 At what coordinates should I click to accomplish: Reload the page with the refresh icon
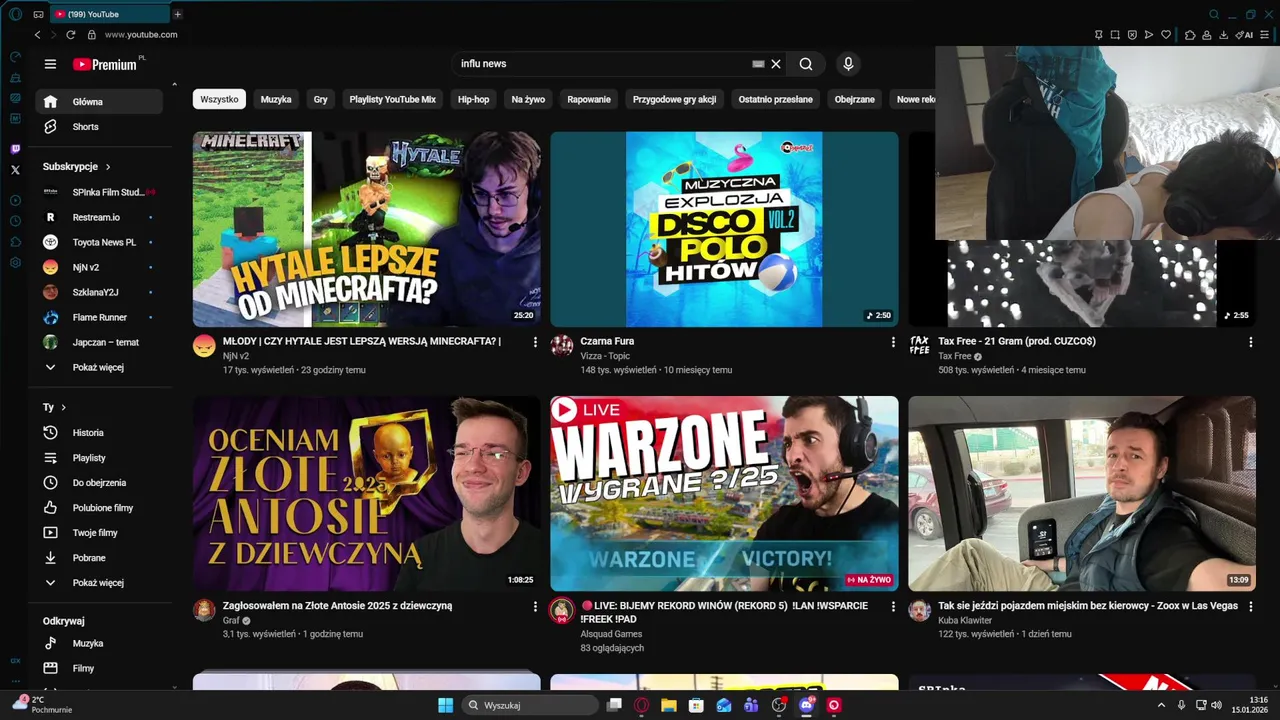click(71, 35)
